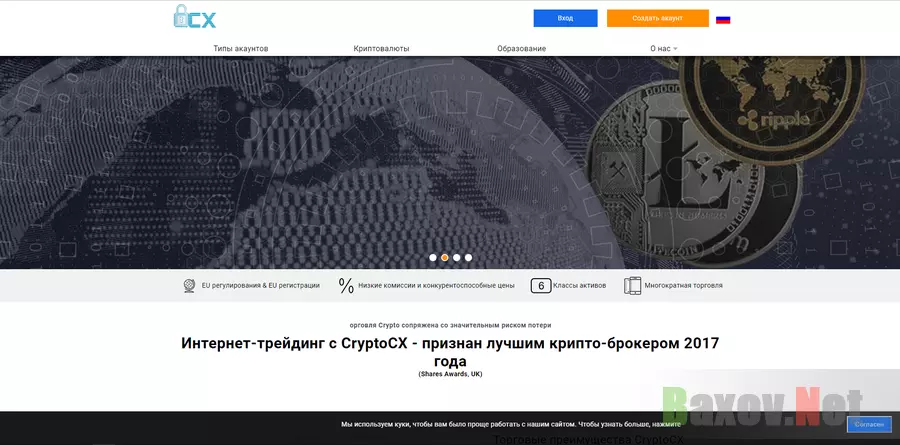Viewport: 900px width, 445px height.
Task: Click the Вход login button
Action: (565, 18)
